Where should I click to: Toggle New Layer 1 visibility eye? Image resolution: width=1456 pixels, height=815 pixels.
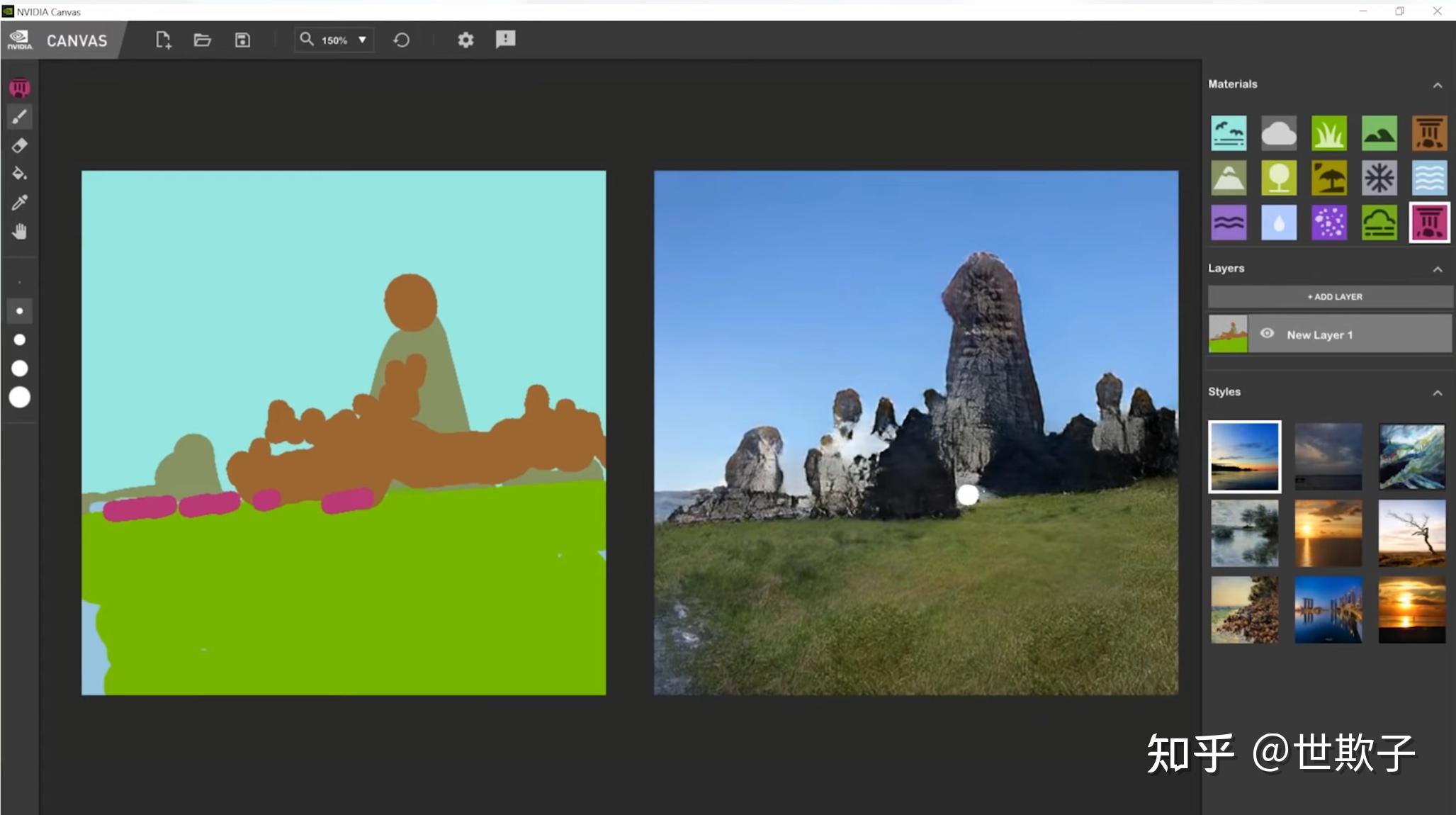[1267, 334]
